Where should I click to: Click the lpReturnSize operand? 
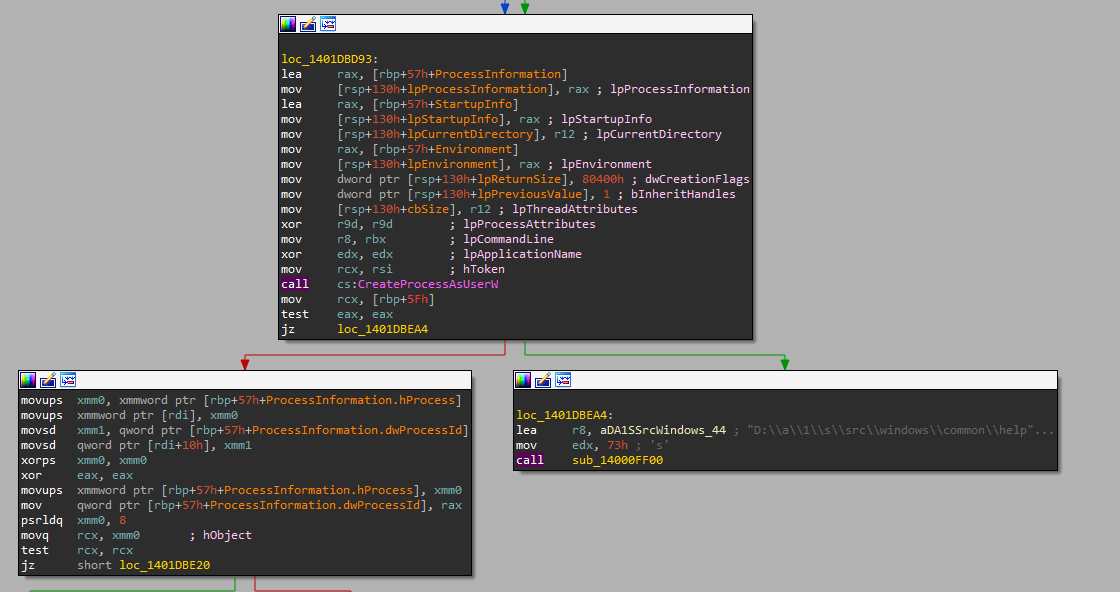point(519,179)
